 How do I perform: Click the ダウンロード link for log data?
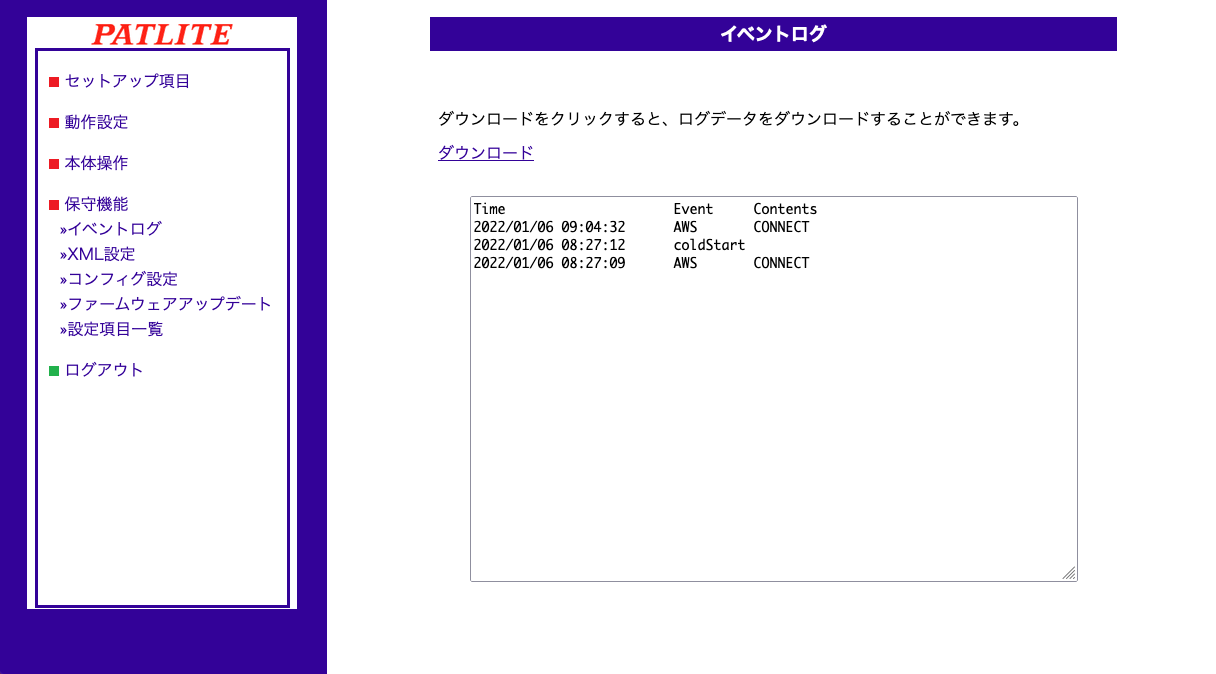point(485,153)
